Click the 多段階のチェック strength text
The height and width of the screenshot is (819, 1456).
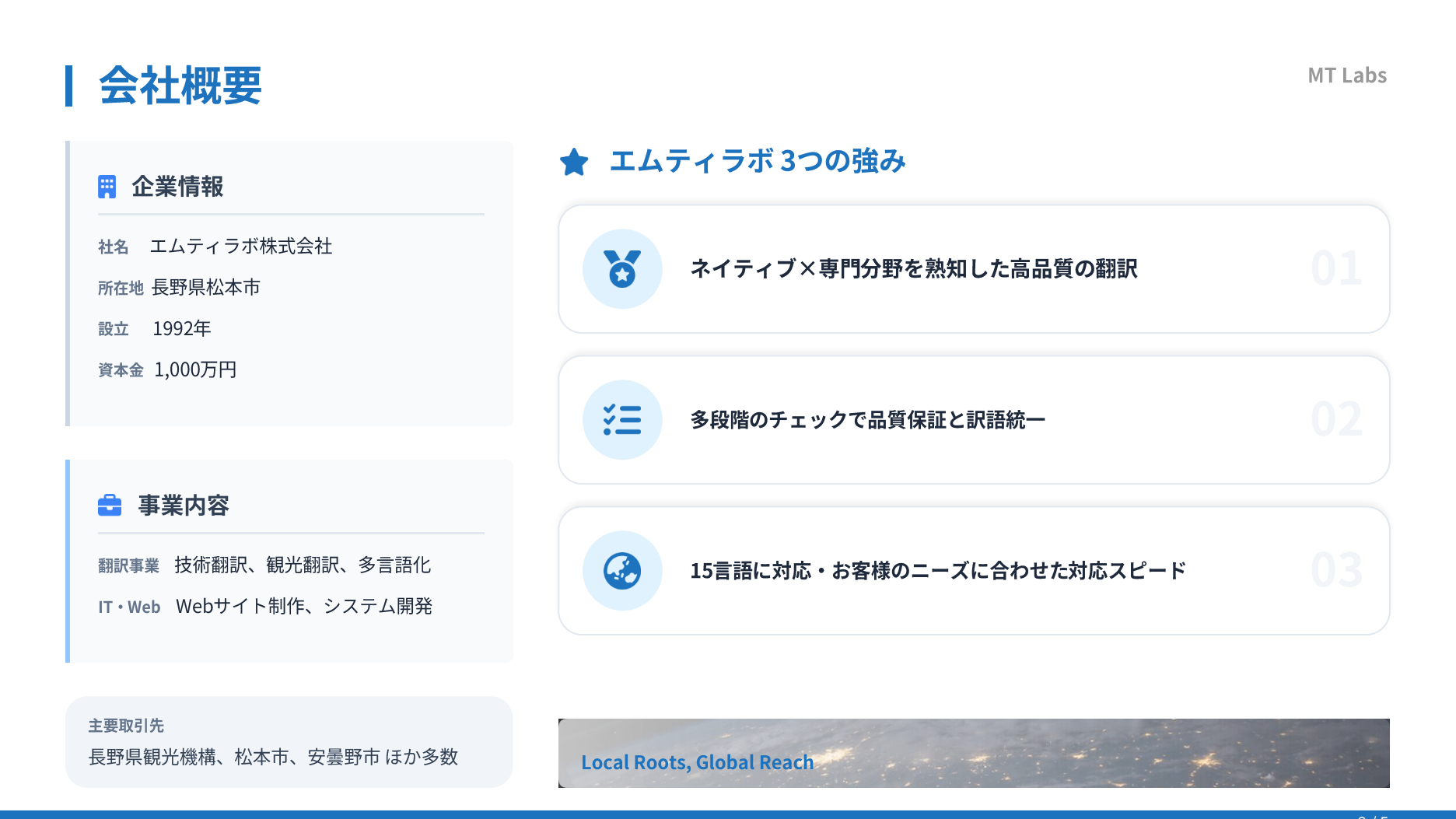pos(867,420)
